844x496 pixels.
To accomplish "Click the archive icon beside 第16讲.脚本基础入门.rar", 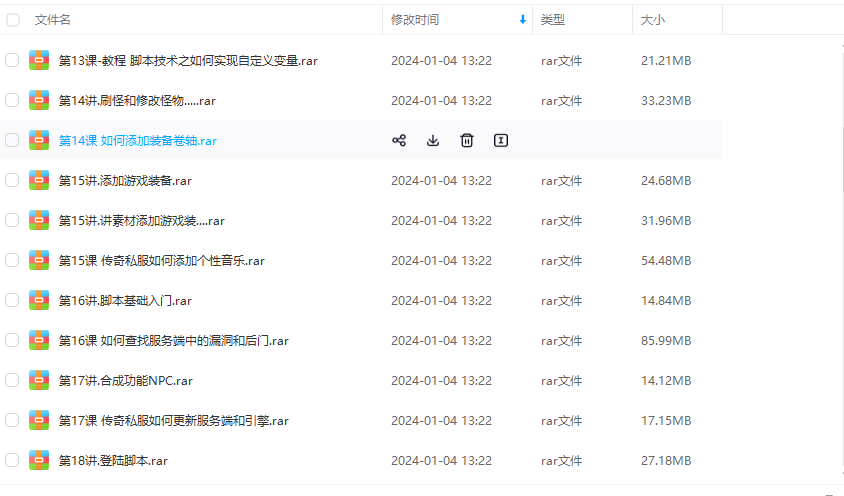I will (39, 300).
